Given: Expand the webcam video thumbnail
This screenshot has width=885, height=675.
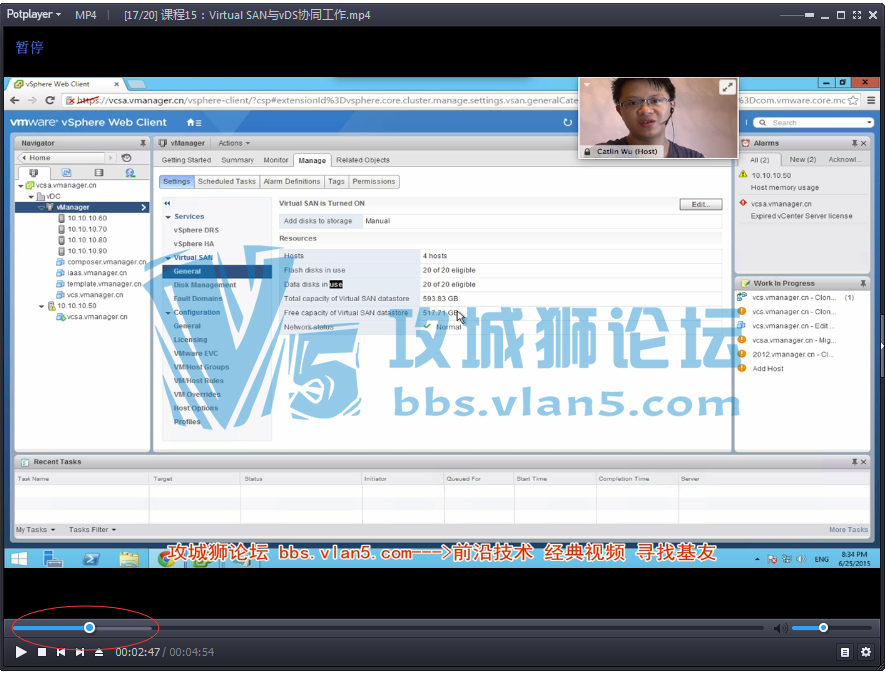Looking at the screenshot, I should coord(728,87).
